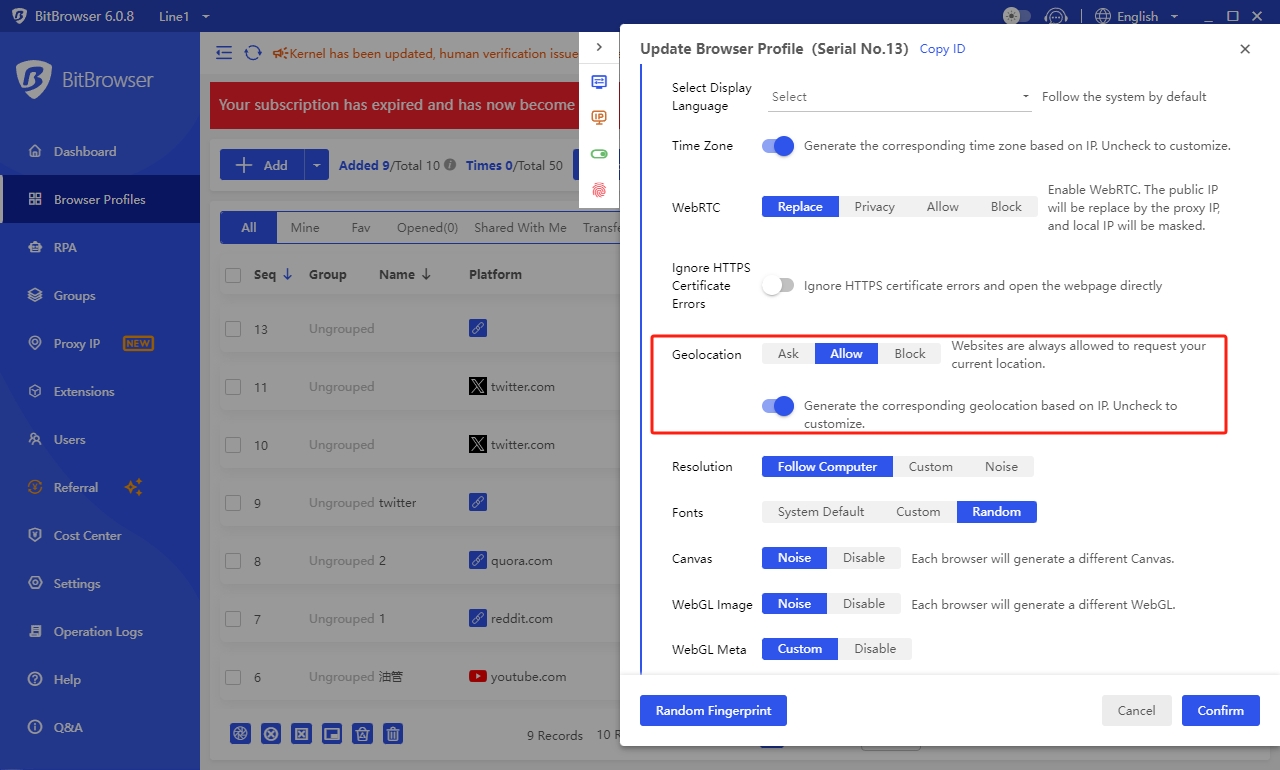
Task: Click the sparkle icon next to Referral
Action: [x=133, y=487]
